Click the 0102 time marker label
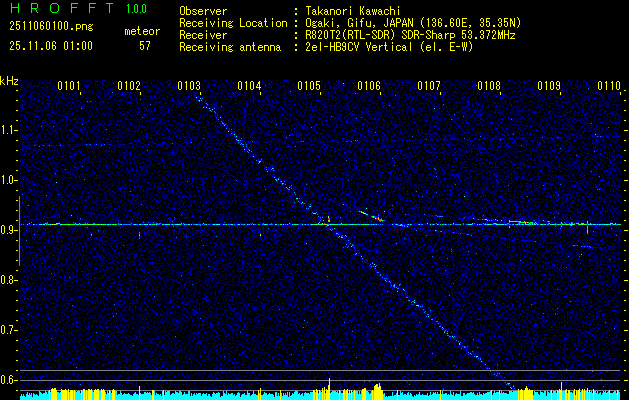Viewport: 629px width, 400px height. point(129,86)
